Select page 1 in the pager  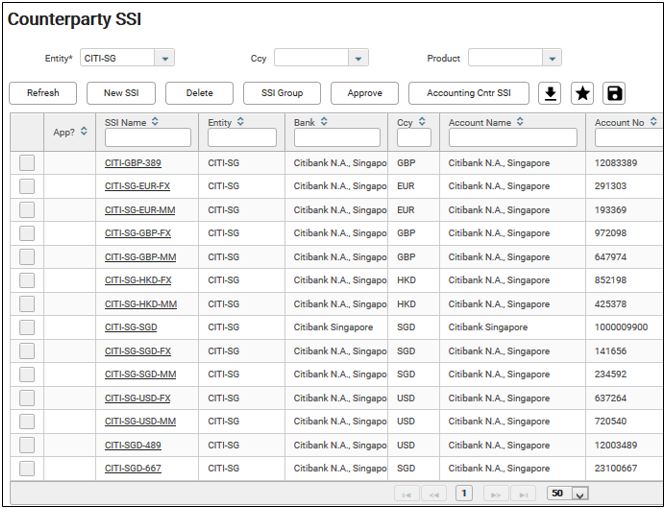pos(464,493)
